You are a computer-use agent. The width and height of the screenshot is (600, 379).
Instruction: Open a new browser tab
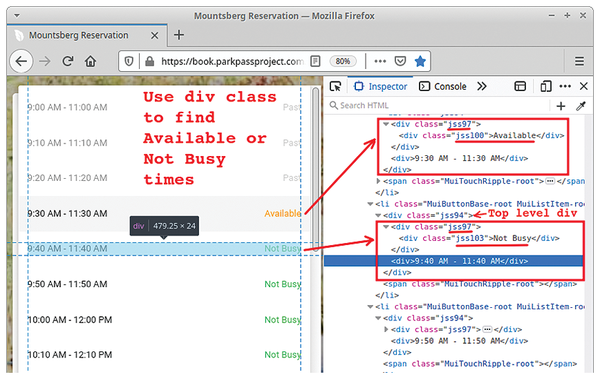[179, 35]
